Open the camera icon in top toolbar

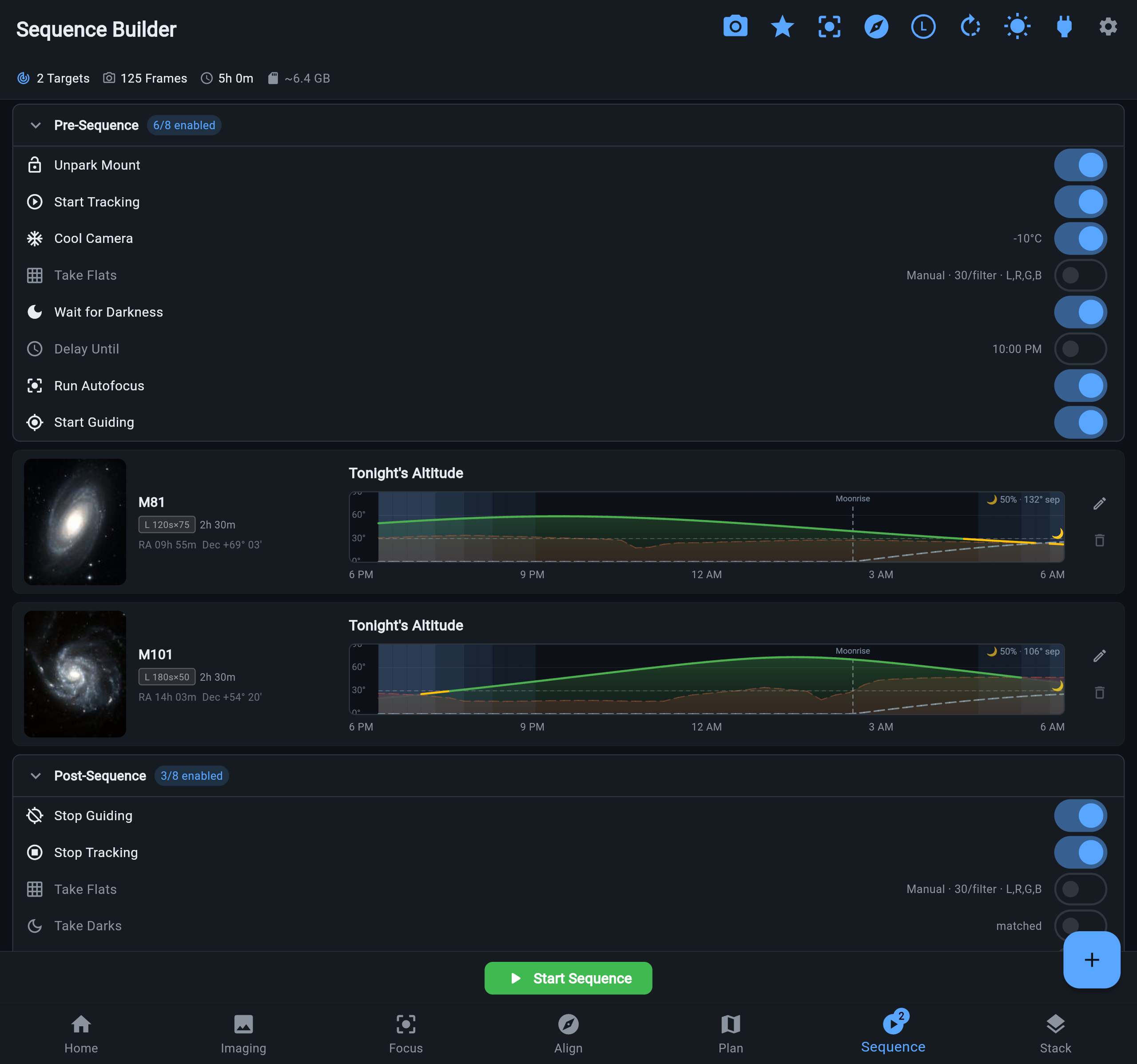(x=735, y=27)
